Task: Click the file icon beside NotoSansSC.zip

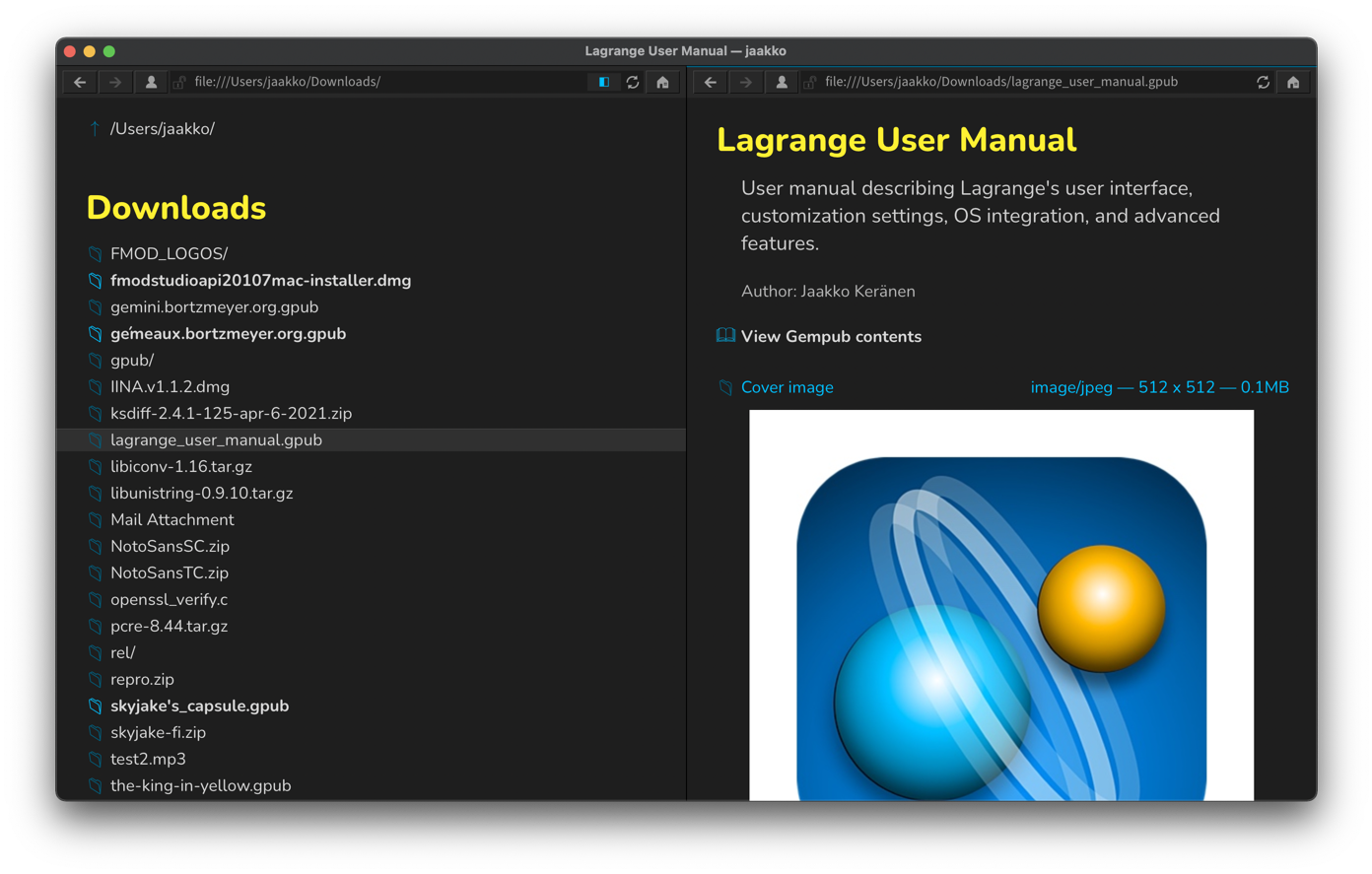Action: click(x=95, y=547)
